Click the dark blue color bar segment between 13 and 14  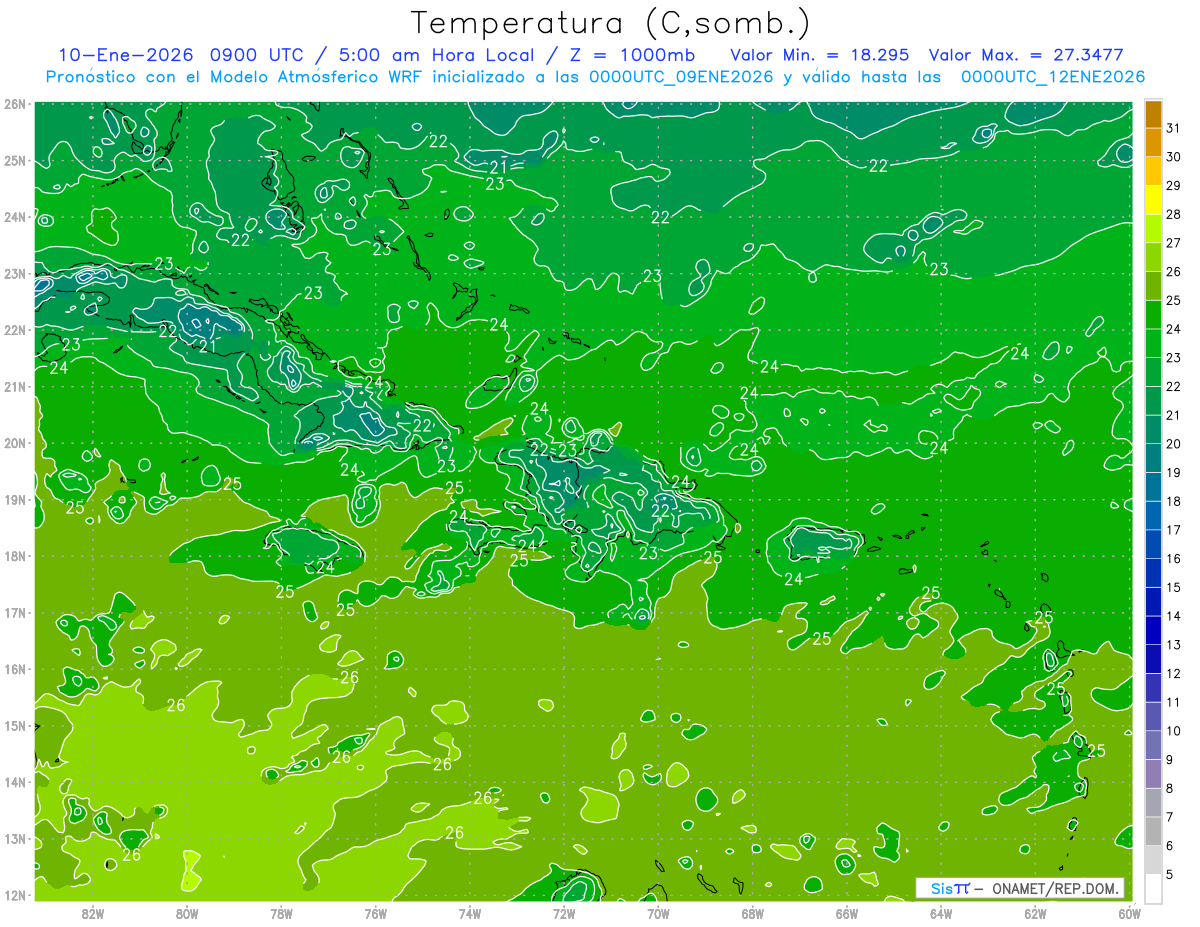(1153, 630)
